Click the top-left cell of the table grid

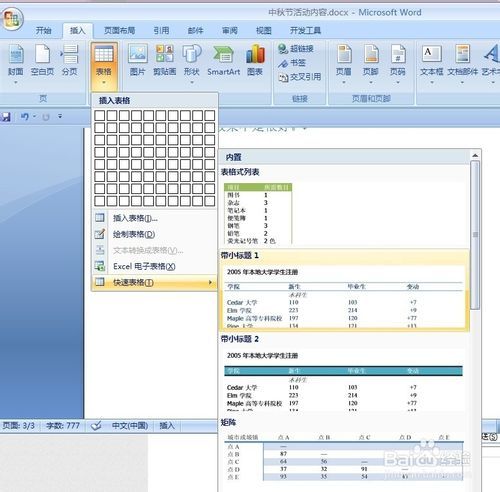click(x=99, y=116)
